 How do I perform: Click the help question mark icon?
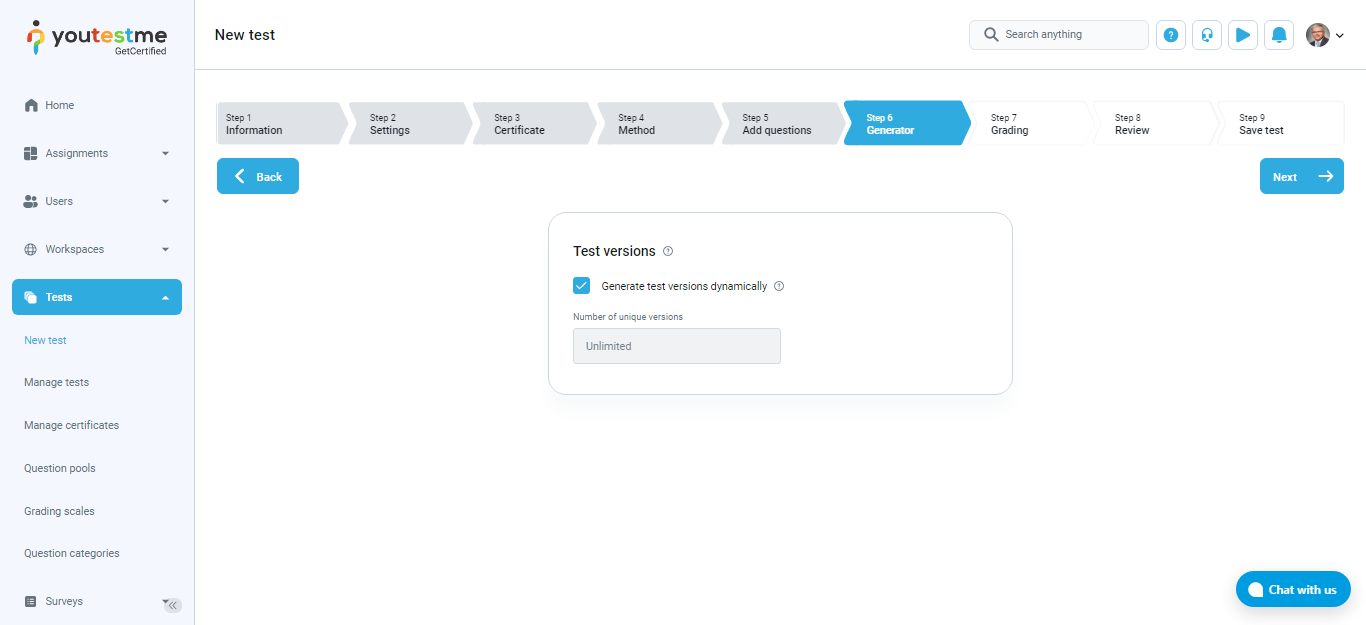(1171, 35)
